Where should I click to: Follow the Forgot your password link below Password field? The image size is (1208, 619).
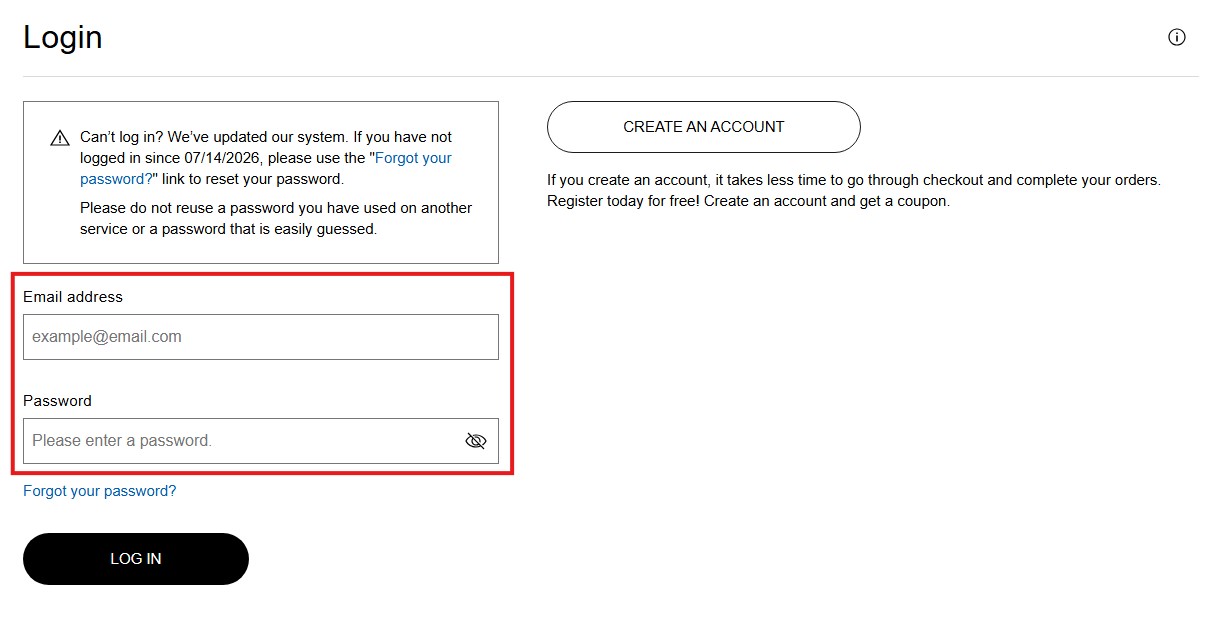[x=99, y=491]
